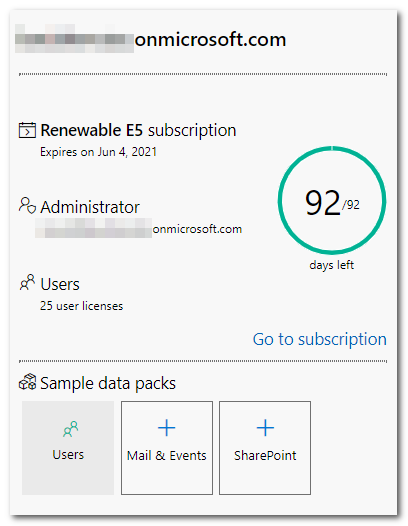This screenshot has height=526, width=408.
Task: Click the Administrator shield-person icon
Action: (x=27, y=206)
